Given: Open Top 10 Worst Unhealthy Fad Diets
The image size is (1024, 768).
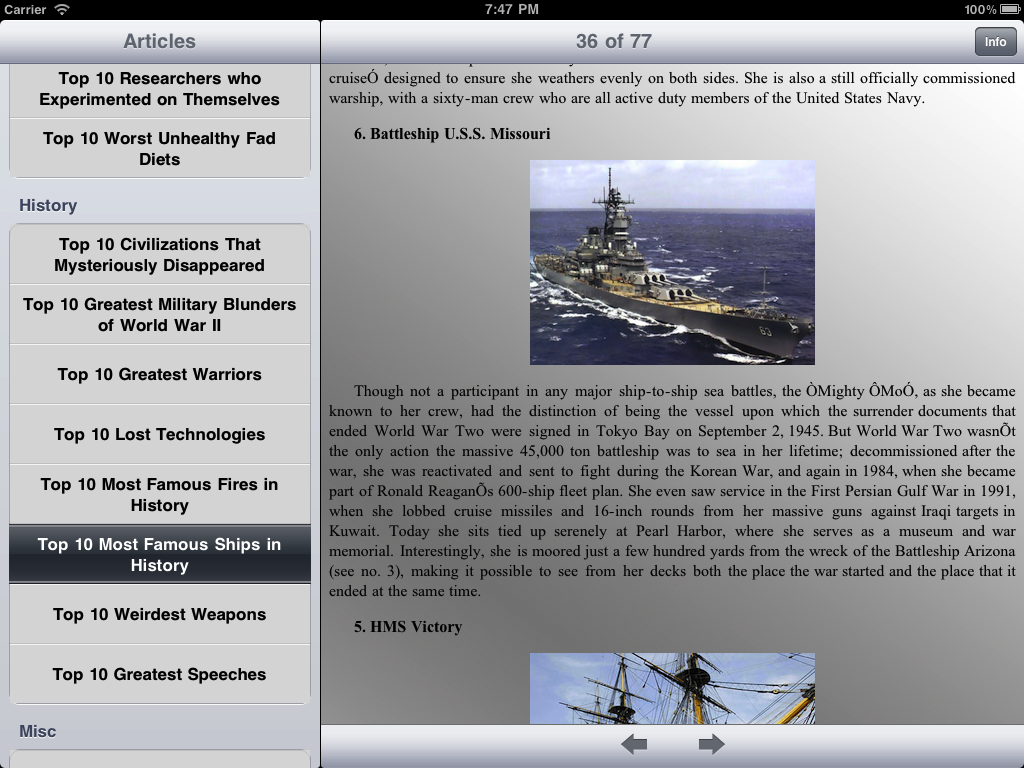Looking at the screenshot, I should coord(159,148).
